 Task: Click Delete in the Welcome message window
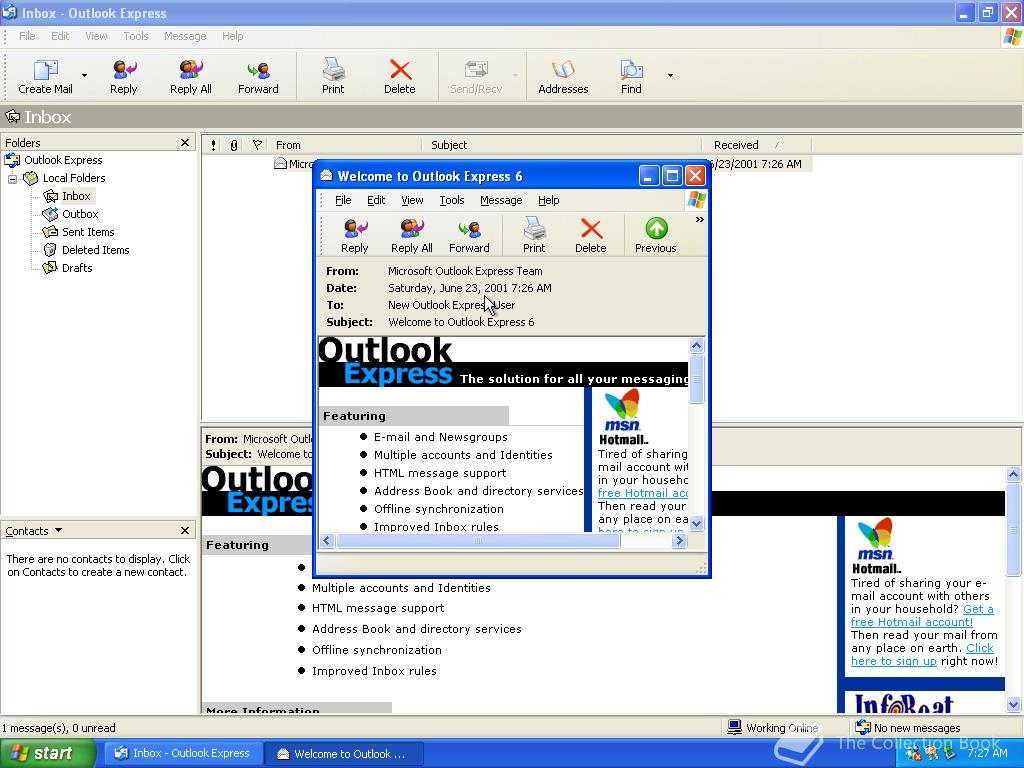[x=590, y=236]
